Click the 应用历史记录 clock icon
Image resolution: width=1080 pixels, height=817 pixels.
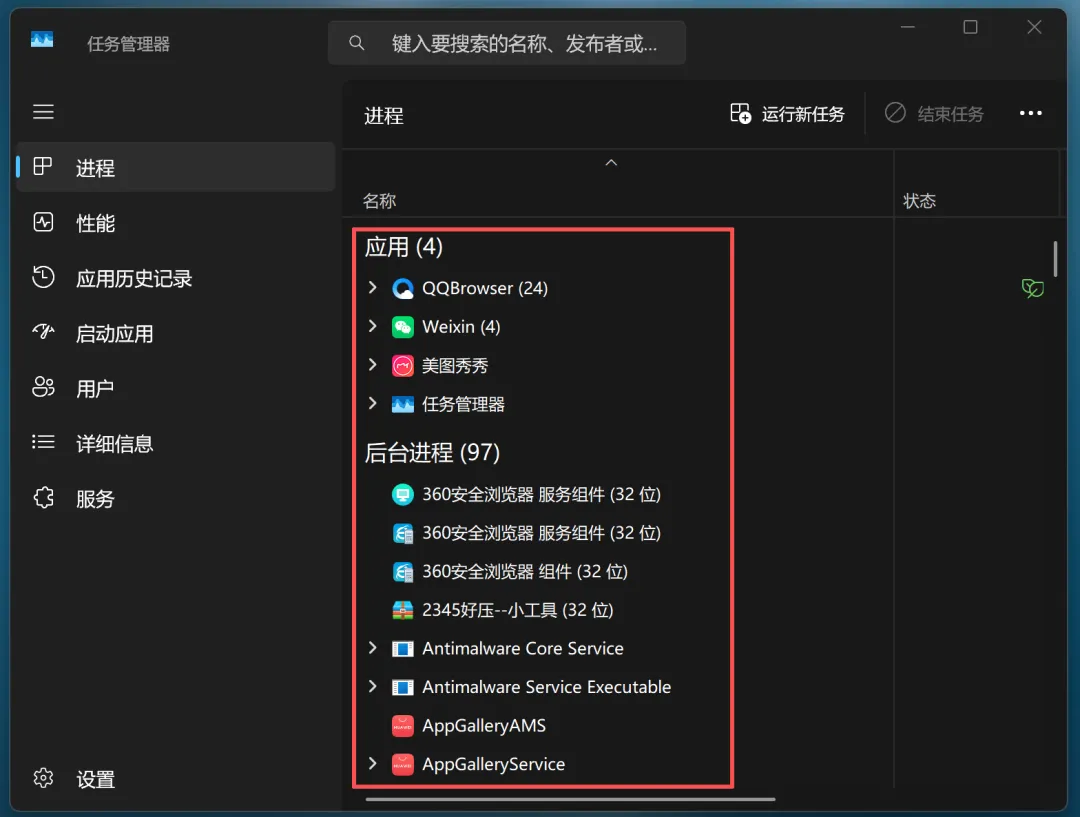43,277
